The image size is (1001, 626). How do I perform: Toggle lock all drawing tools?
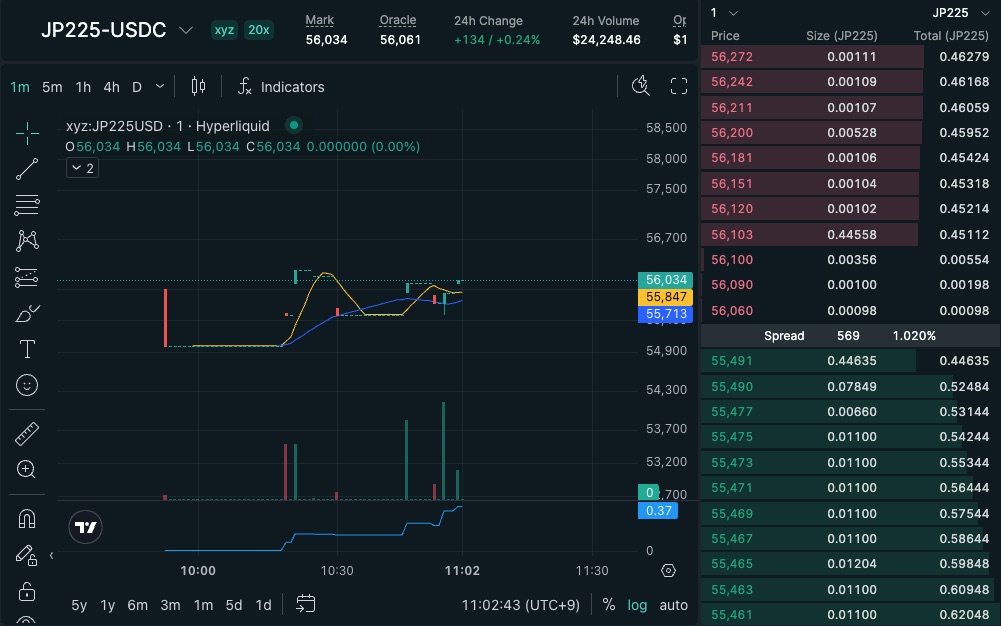tap(27, 591)
